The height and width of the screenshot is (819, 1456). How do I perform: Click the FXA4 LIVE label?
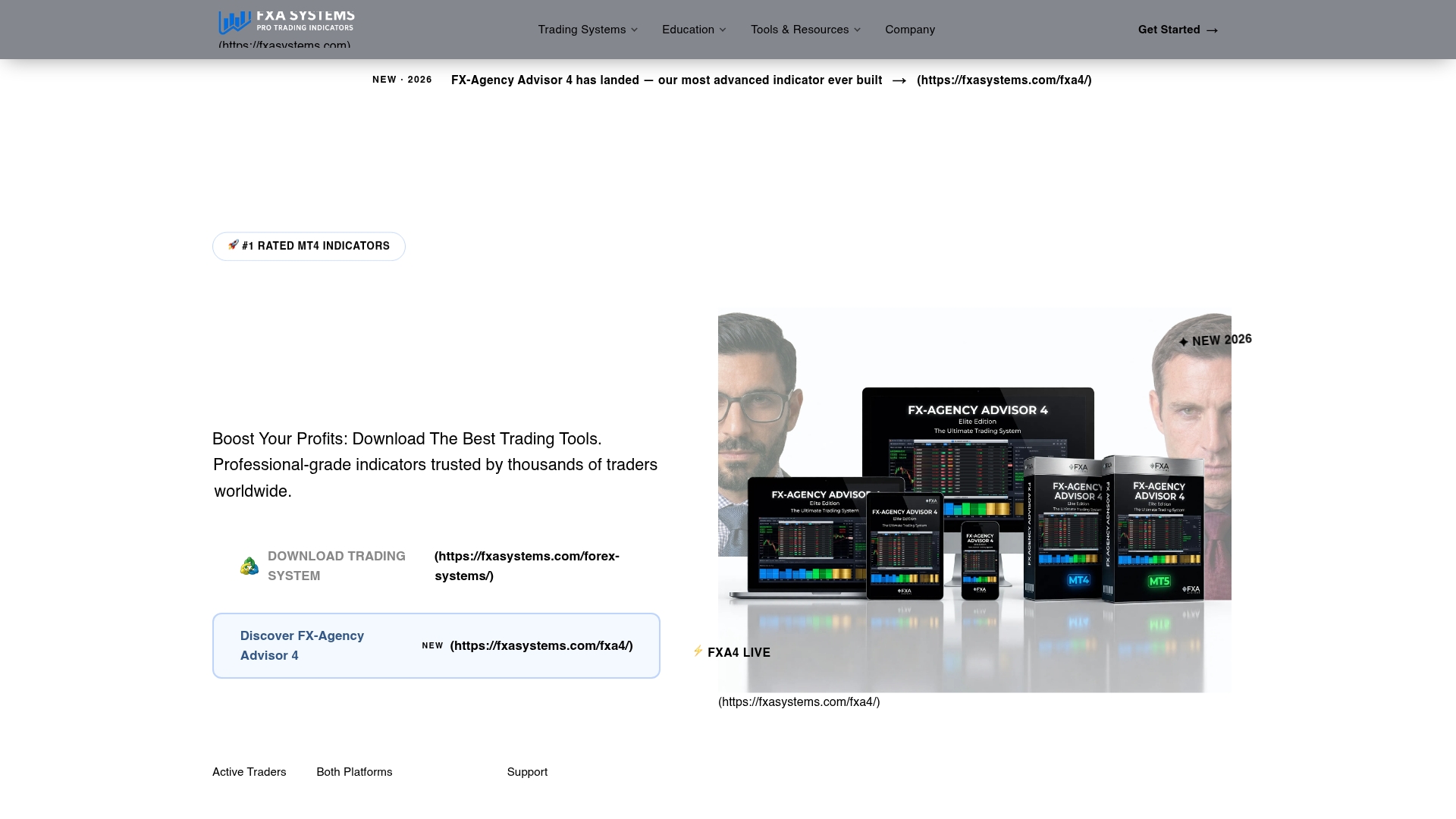tap(739, 652)
